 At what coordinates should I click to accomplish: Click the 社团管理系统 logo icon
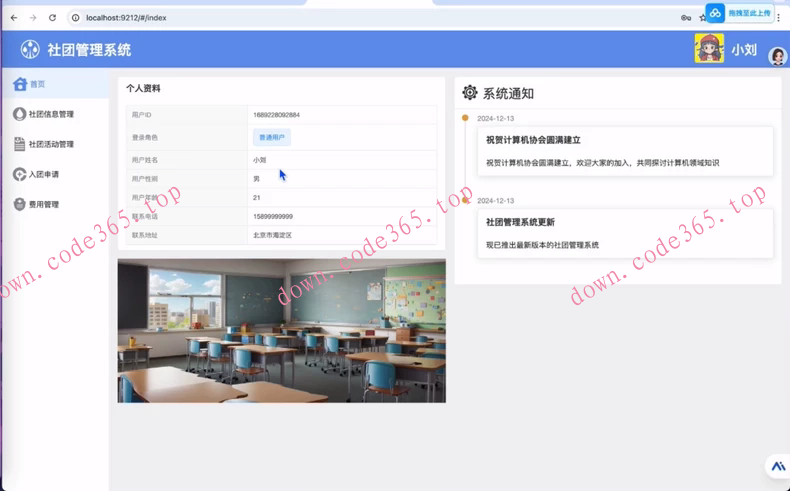30,50
